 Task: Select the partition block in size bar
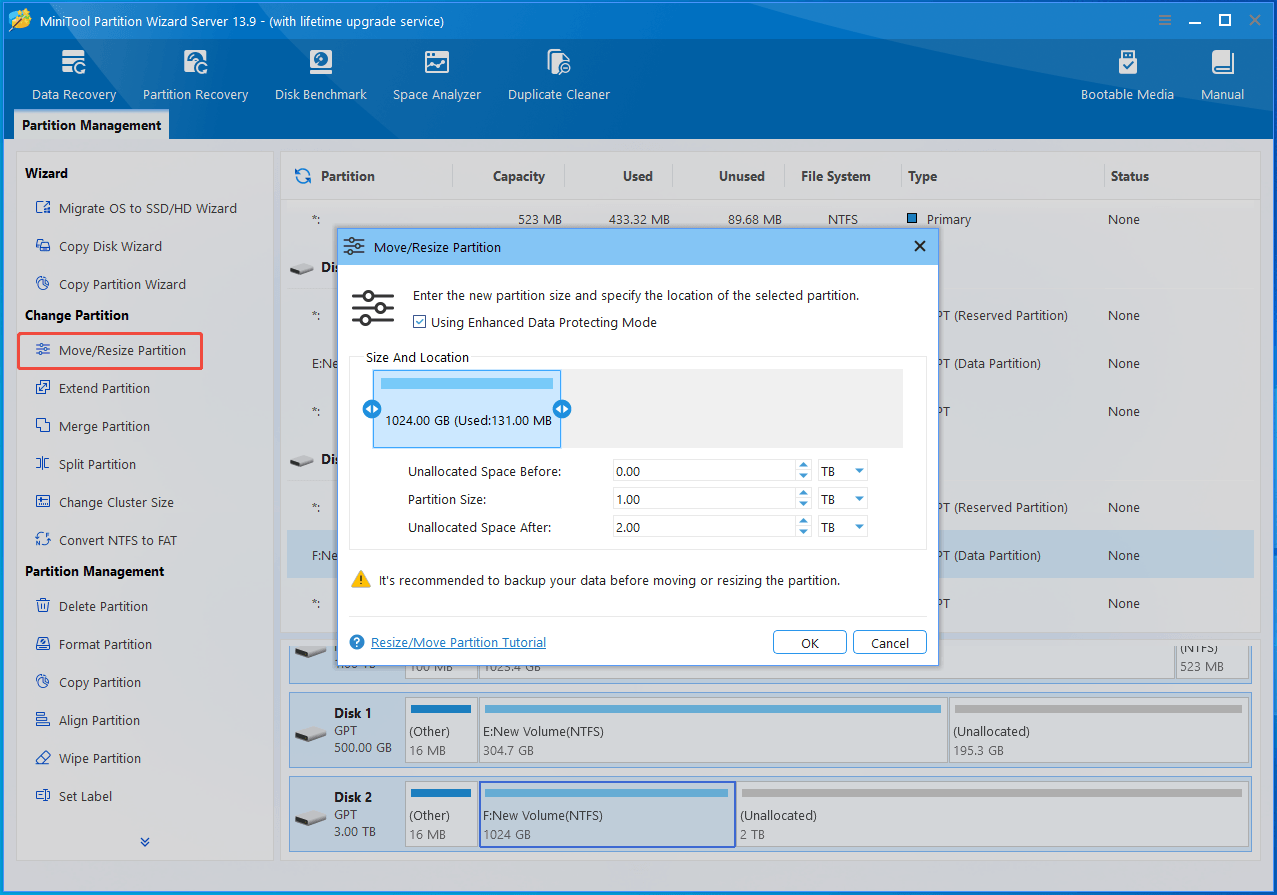tap(467, 409)
